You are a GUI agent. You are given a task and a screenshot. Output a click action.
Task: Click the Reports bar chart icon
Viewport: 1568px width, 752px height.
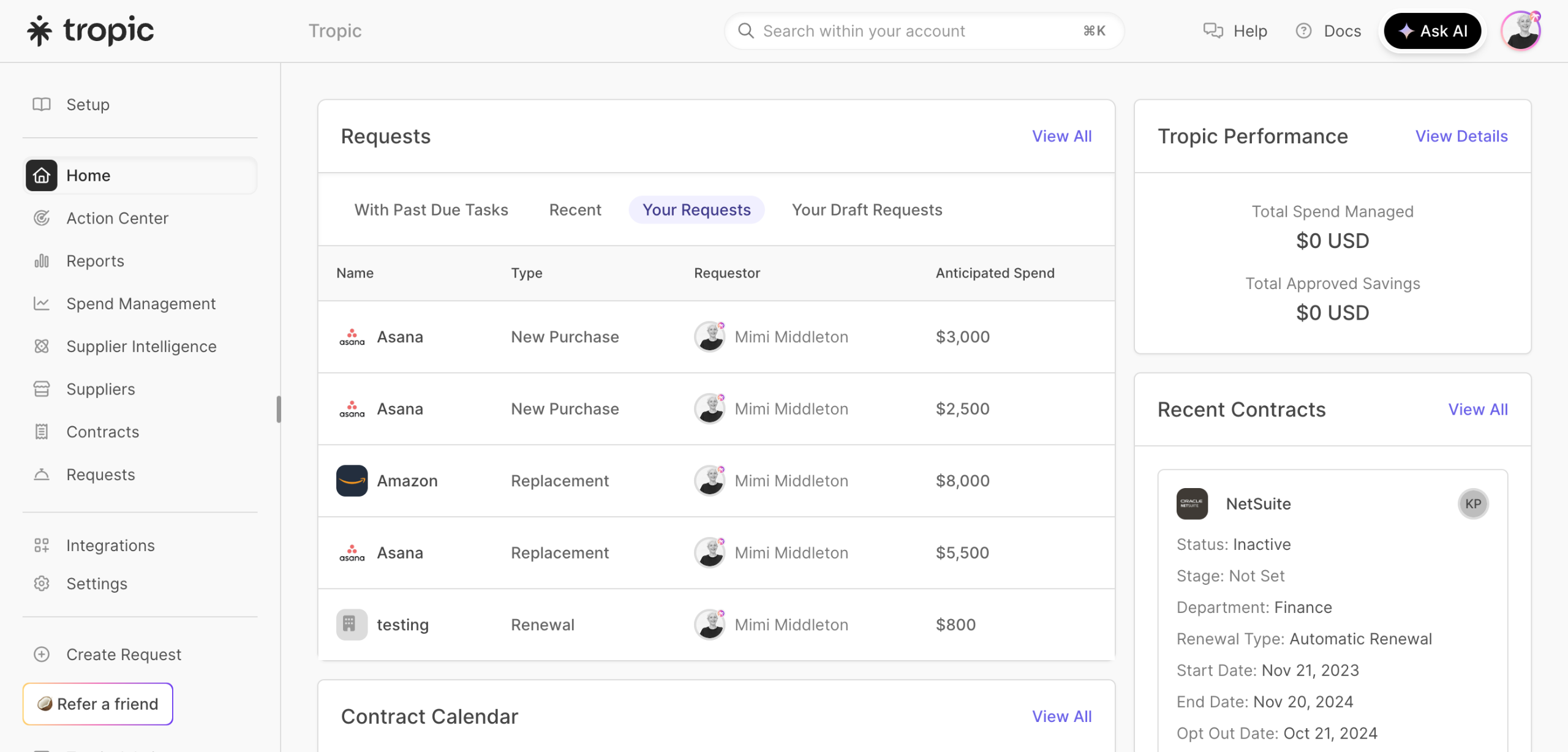coord(41,261)
